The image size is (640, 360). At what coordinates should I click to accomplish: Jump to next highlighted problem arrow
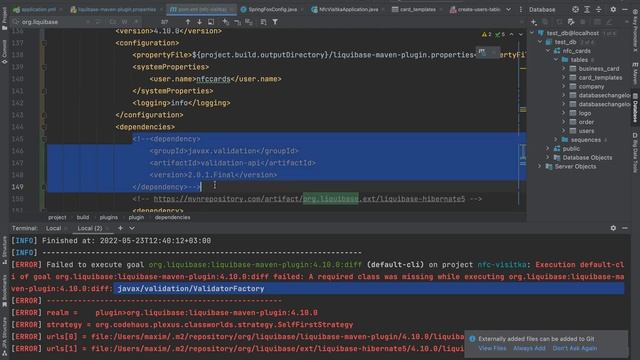coord(521,35)
